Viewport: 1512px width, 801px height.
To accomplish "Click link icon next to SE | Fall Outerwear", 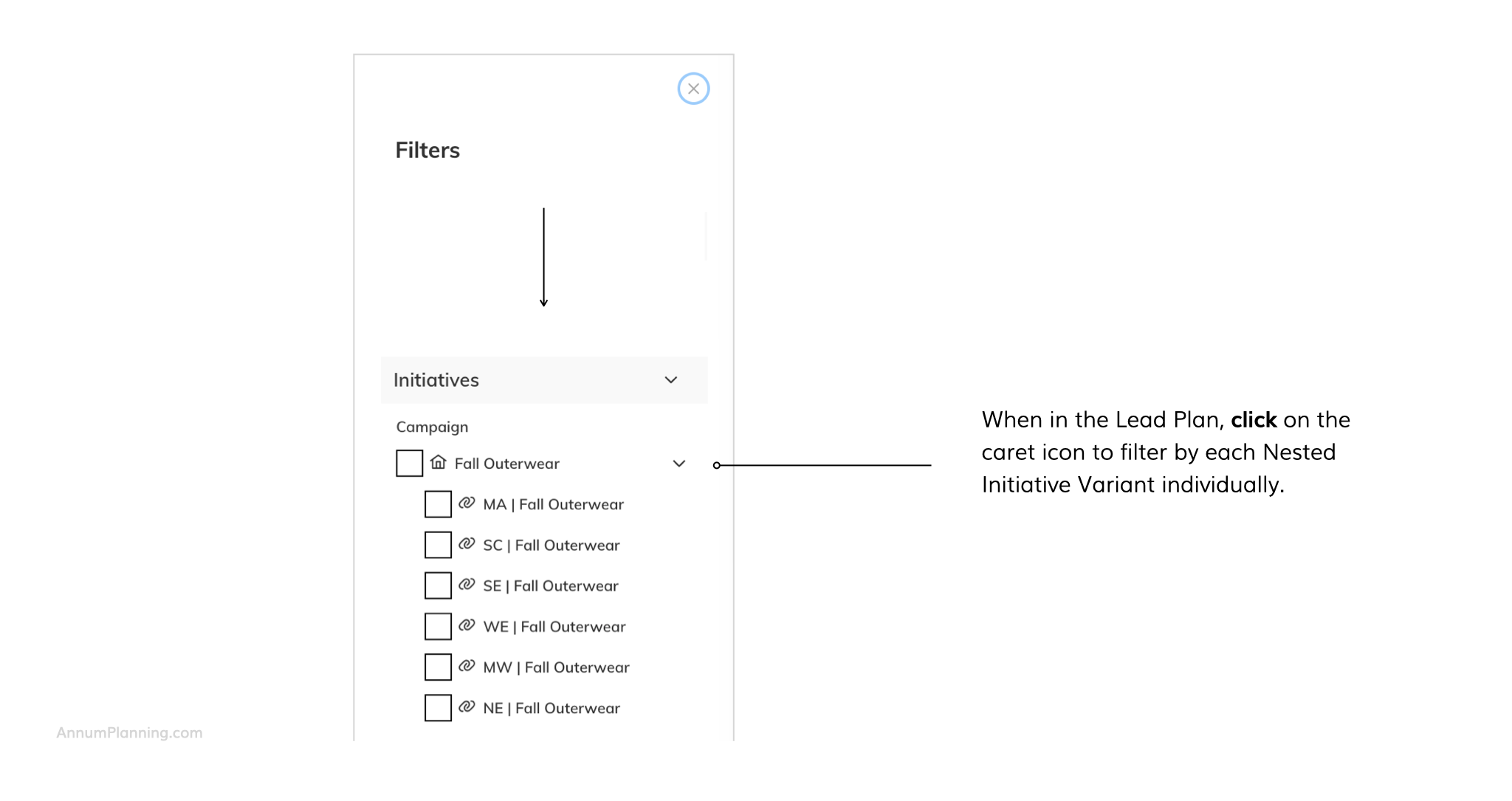I will point(467,585).
